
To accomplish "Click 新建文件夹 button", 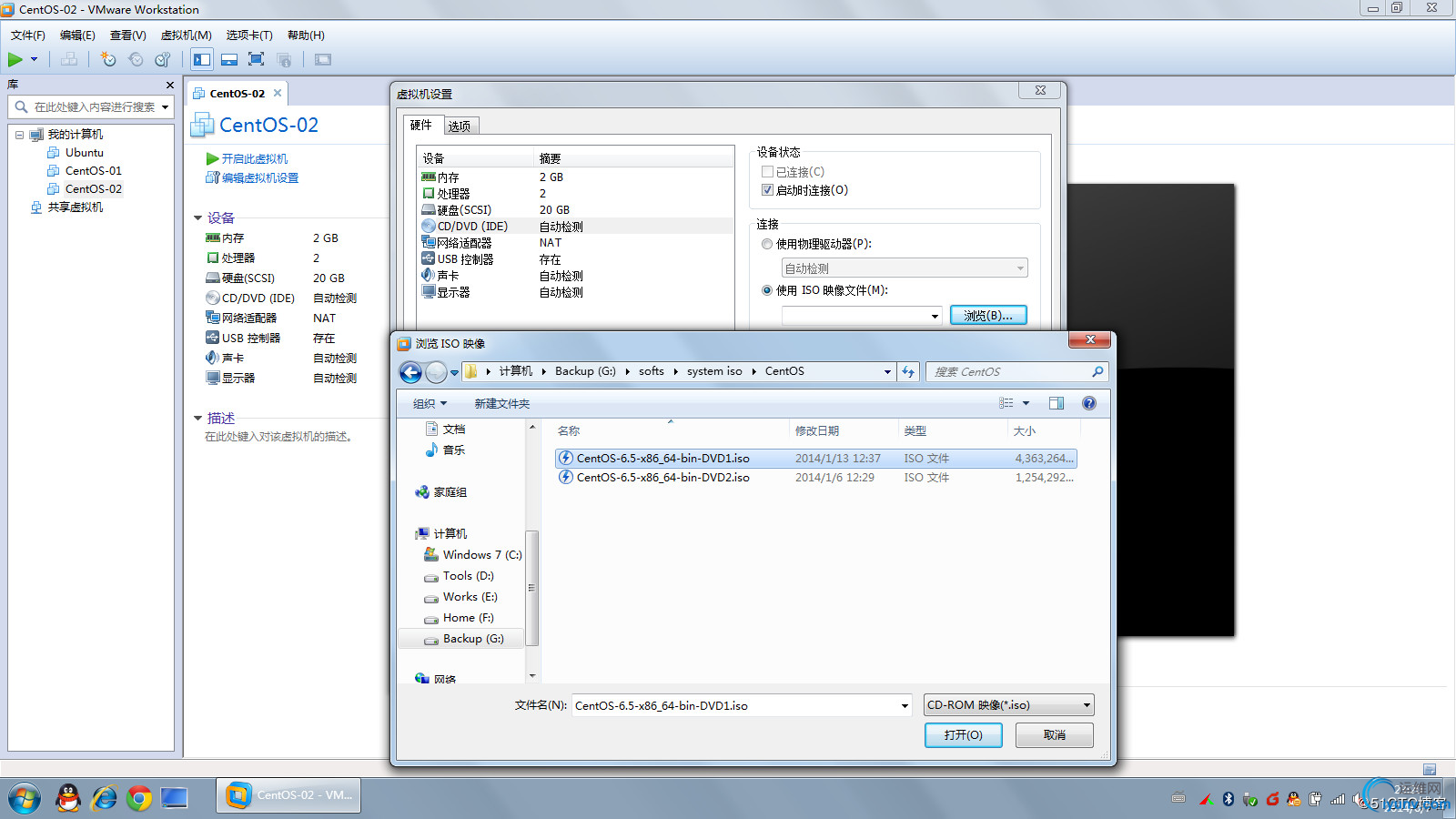I will pyautogui.click(x=501, y=404).
